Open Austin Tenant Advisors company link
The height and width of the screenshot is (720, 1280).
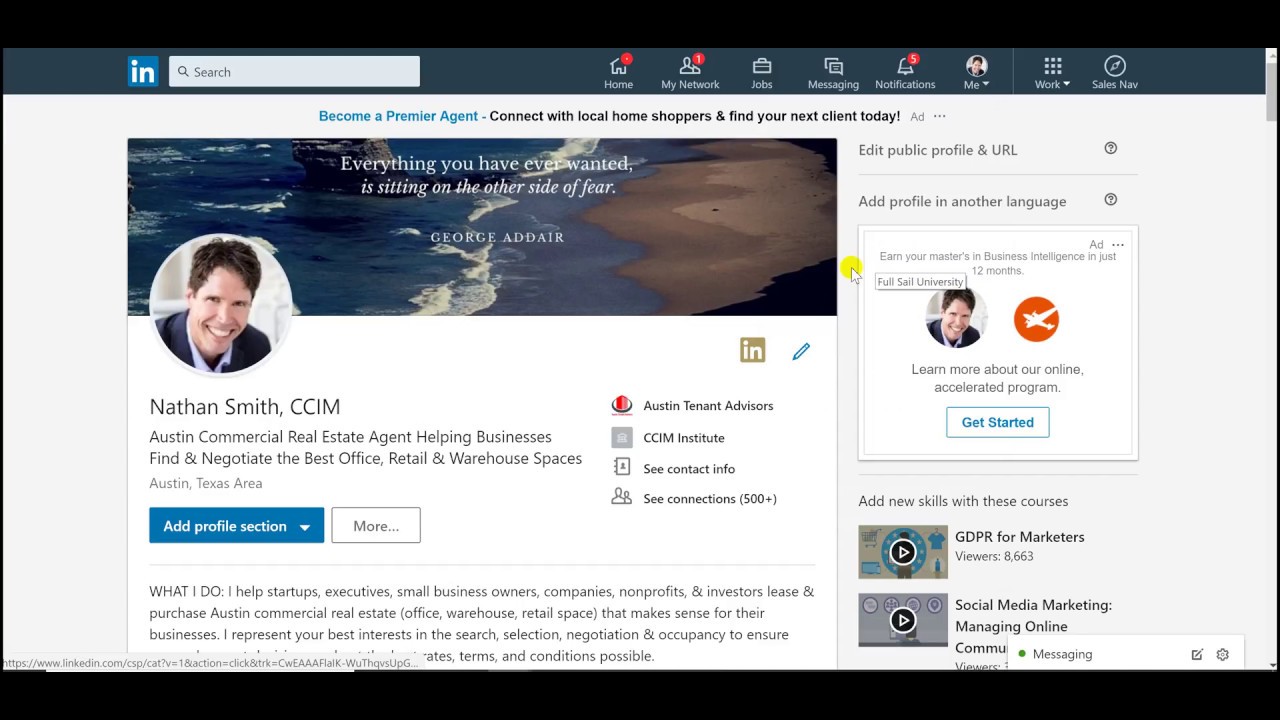tap(708, 405)
